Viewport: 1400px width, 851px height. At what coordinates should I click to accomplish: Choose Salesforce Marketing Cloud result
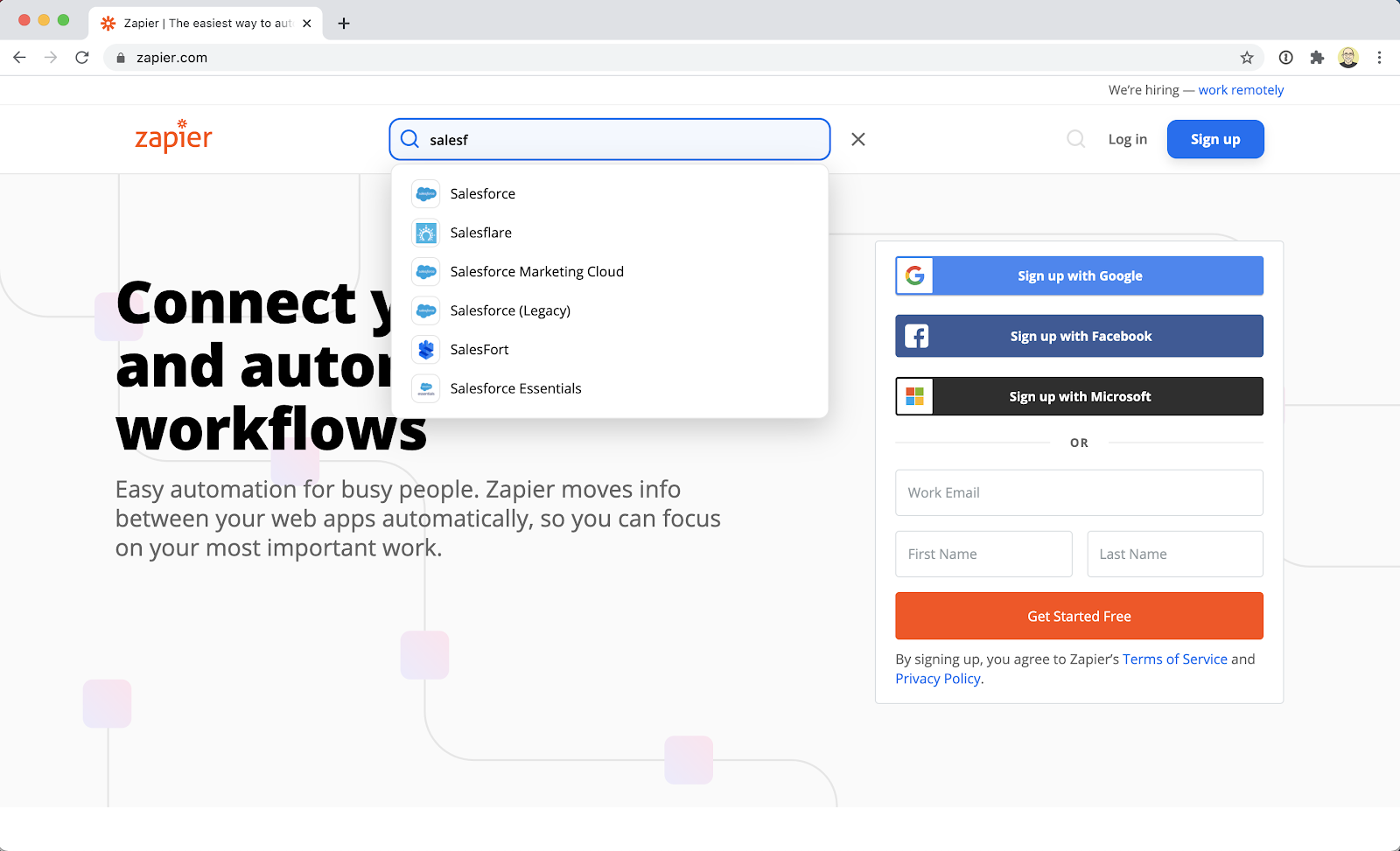(610, 272)
